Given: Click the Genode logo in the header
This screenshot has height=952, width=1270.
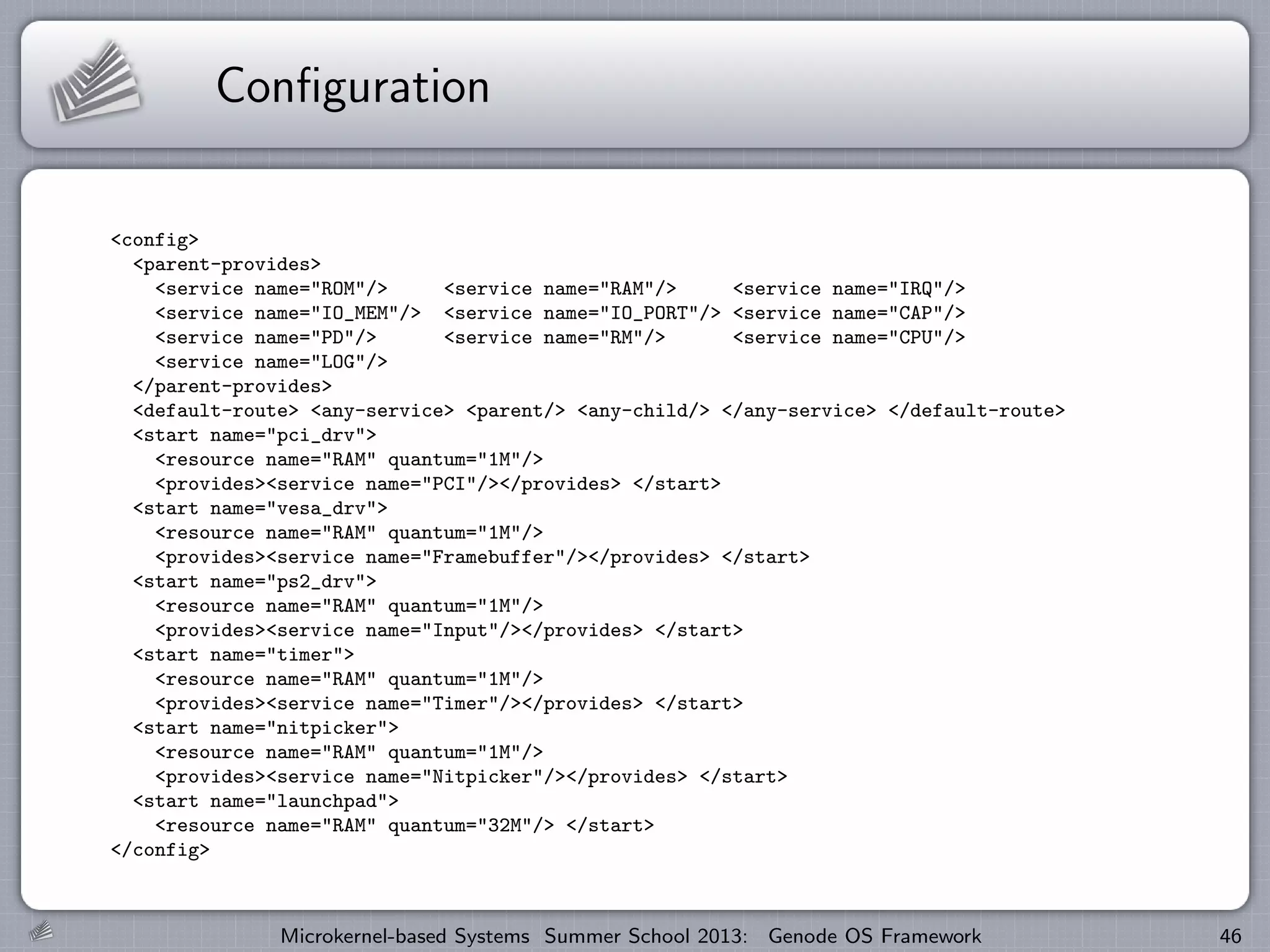Looking at the screenshot, I should coord(95,82).
